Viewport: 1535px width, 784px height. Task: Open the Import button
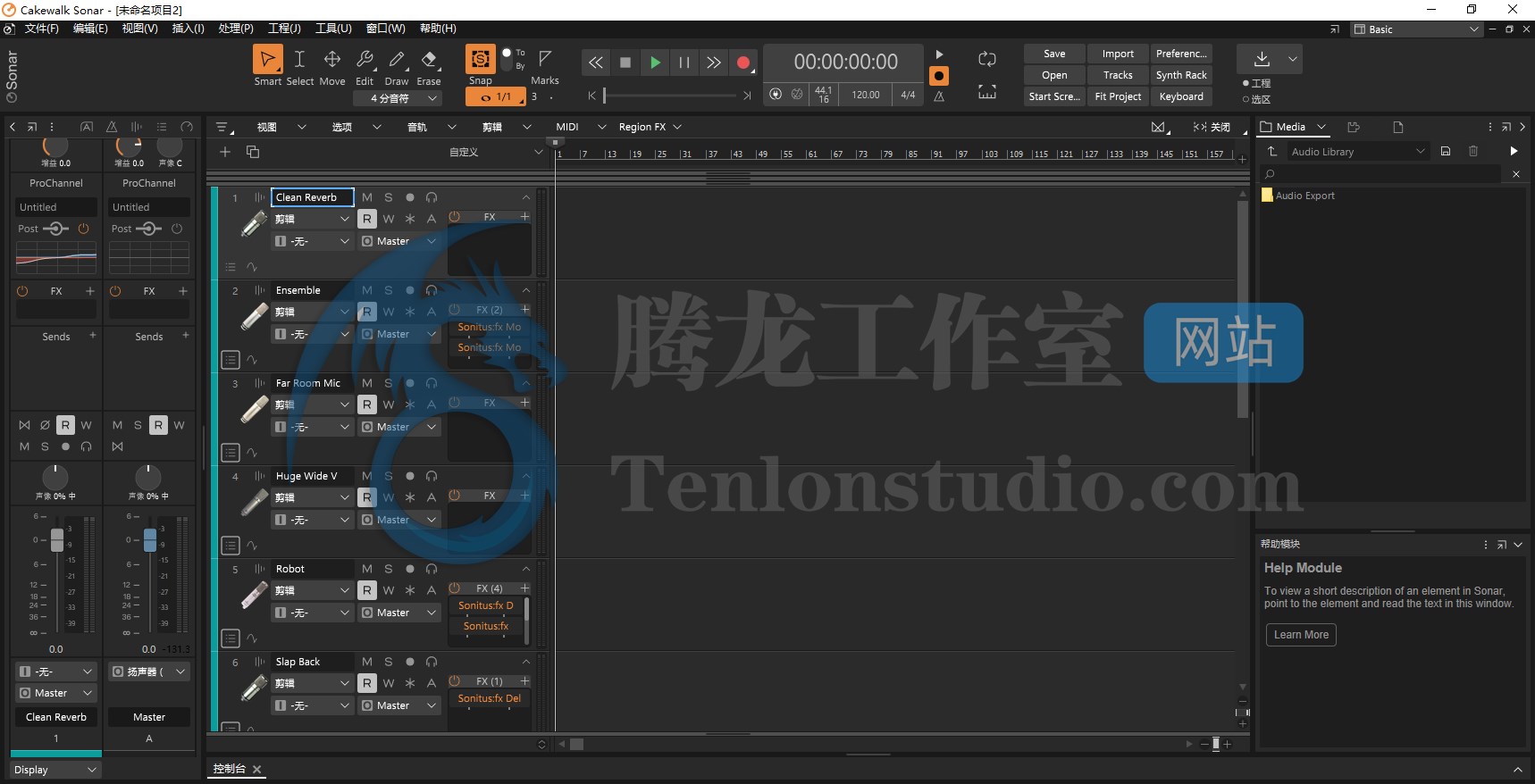click(1118, 54)
